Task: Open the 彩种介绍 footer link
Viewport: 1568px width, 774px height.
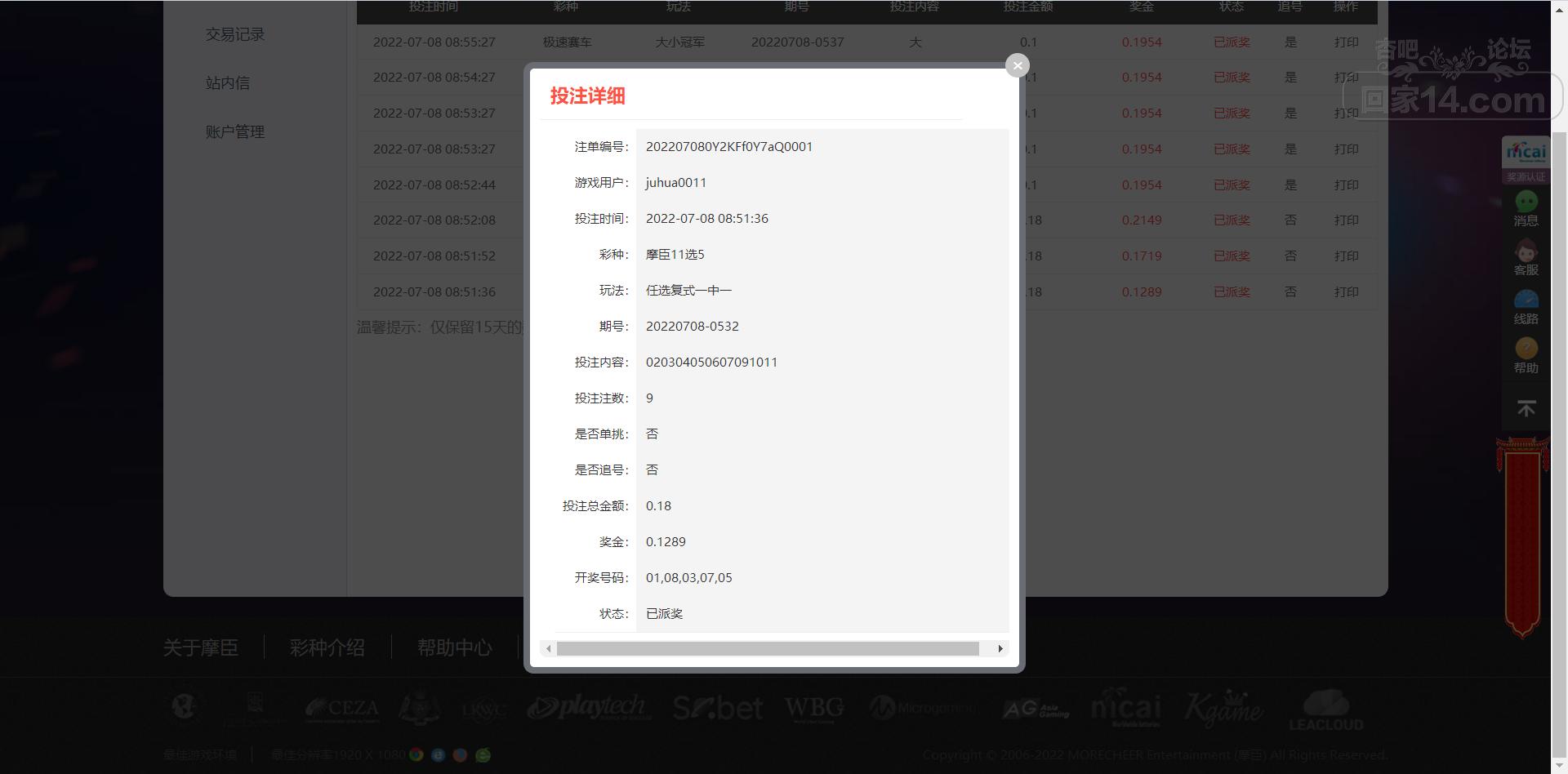Action: [327, 647]
